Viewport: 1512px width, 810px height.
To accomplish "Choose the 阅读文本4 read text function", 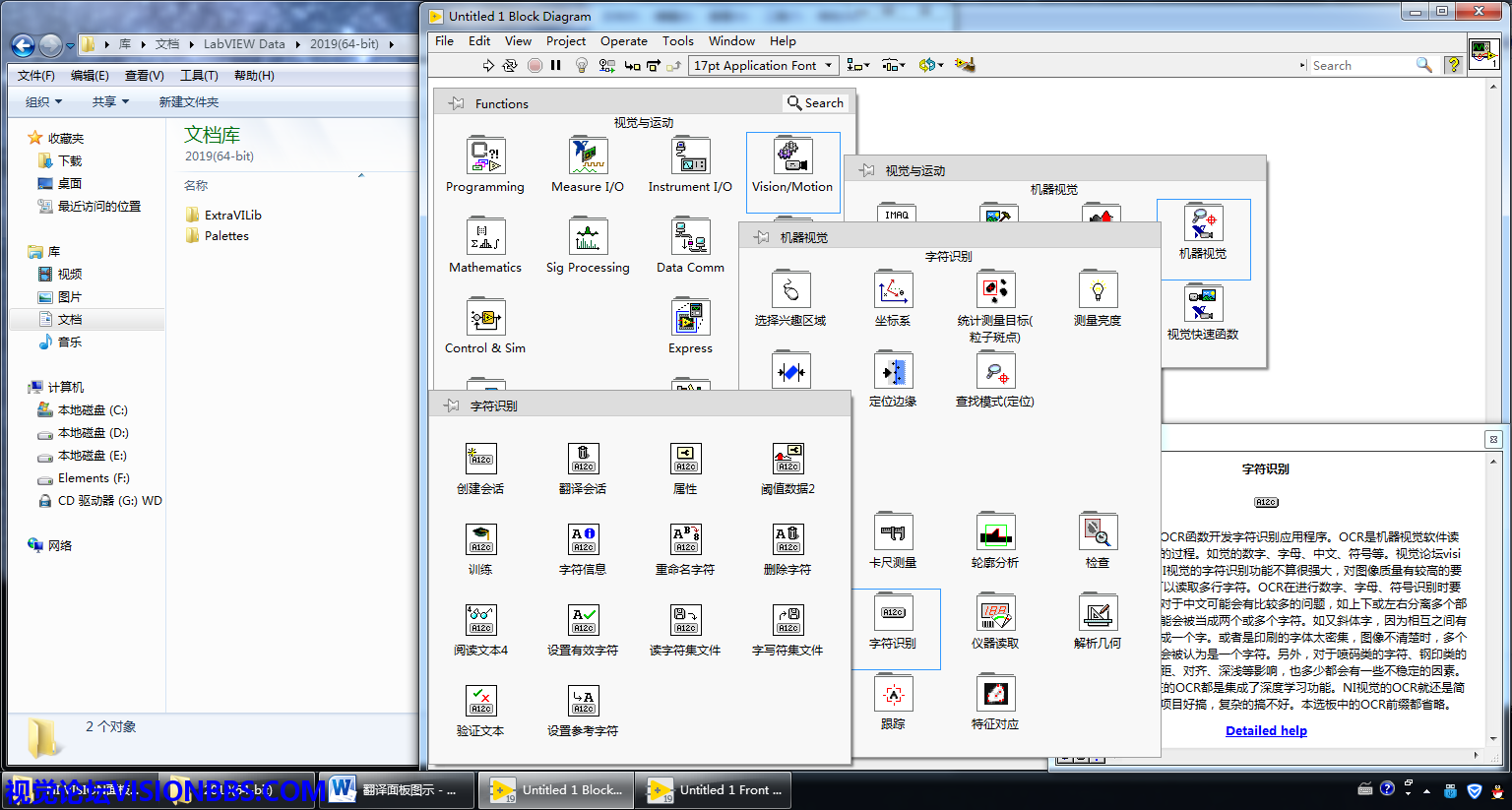I will (x=480, y=620).
